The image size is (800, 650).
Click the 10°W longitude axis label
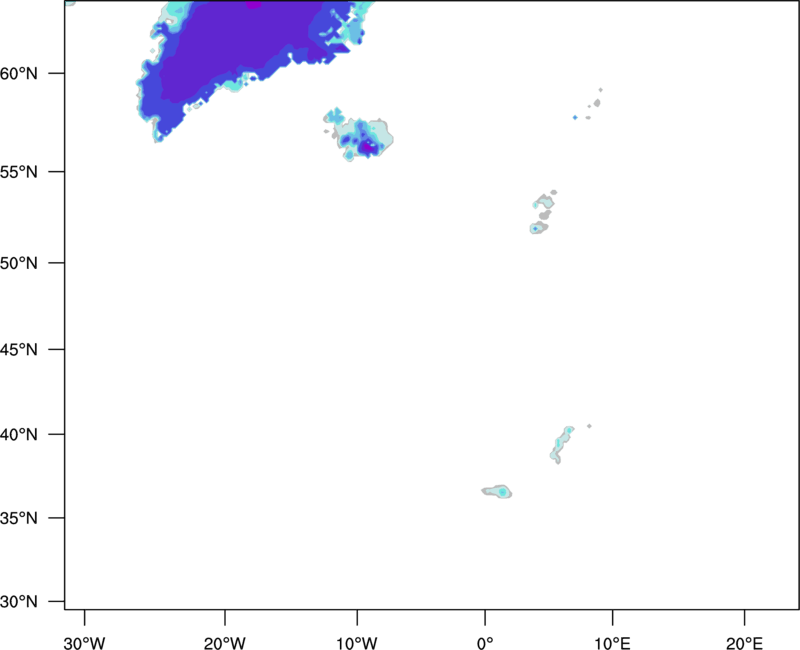[x=356, y=641]
